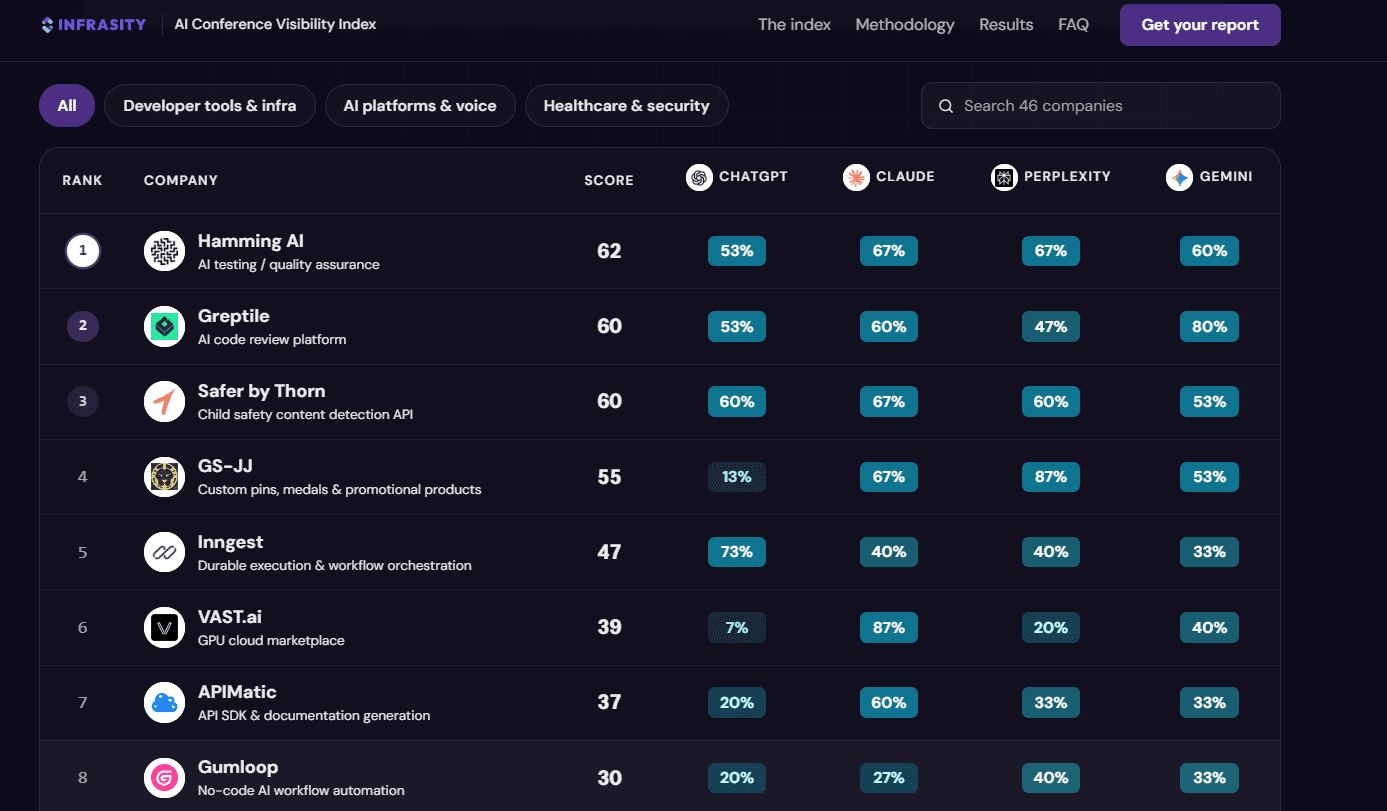
Task: Click the COMPANY column header
Action: click(x=181, y=181)
